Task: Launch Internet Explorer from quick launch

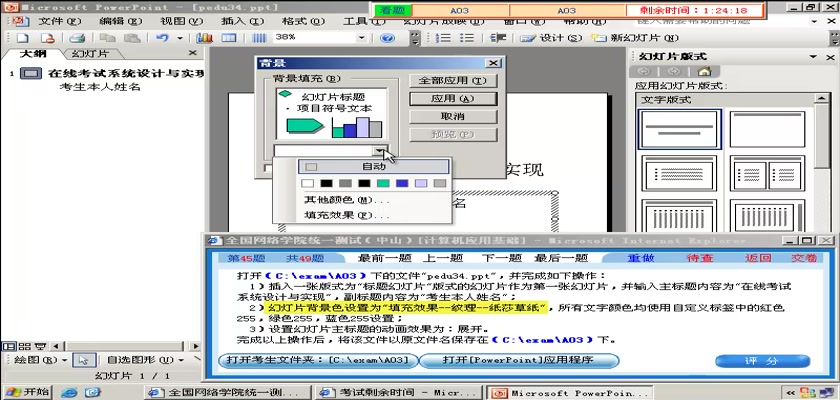Action: pyautogui.click(x=69, y=393)
